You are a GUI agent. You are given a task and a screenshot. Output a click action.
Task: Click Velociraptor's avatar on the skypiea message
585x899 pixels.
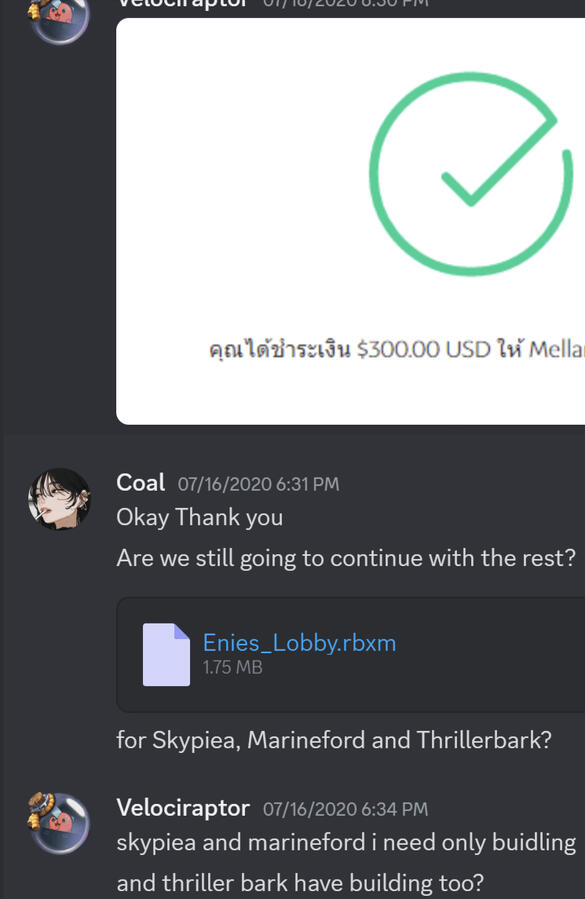pos(60,823)
